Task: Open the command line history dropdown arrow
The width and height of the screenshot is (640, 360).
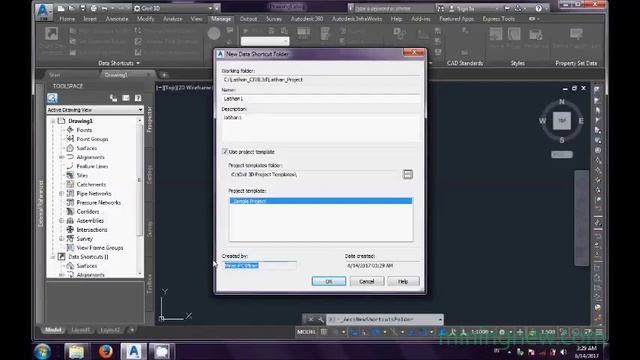Action: [x=440, y=319]
